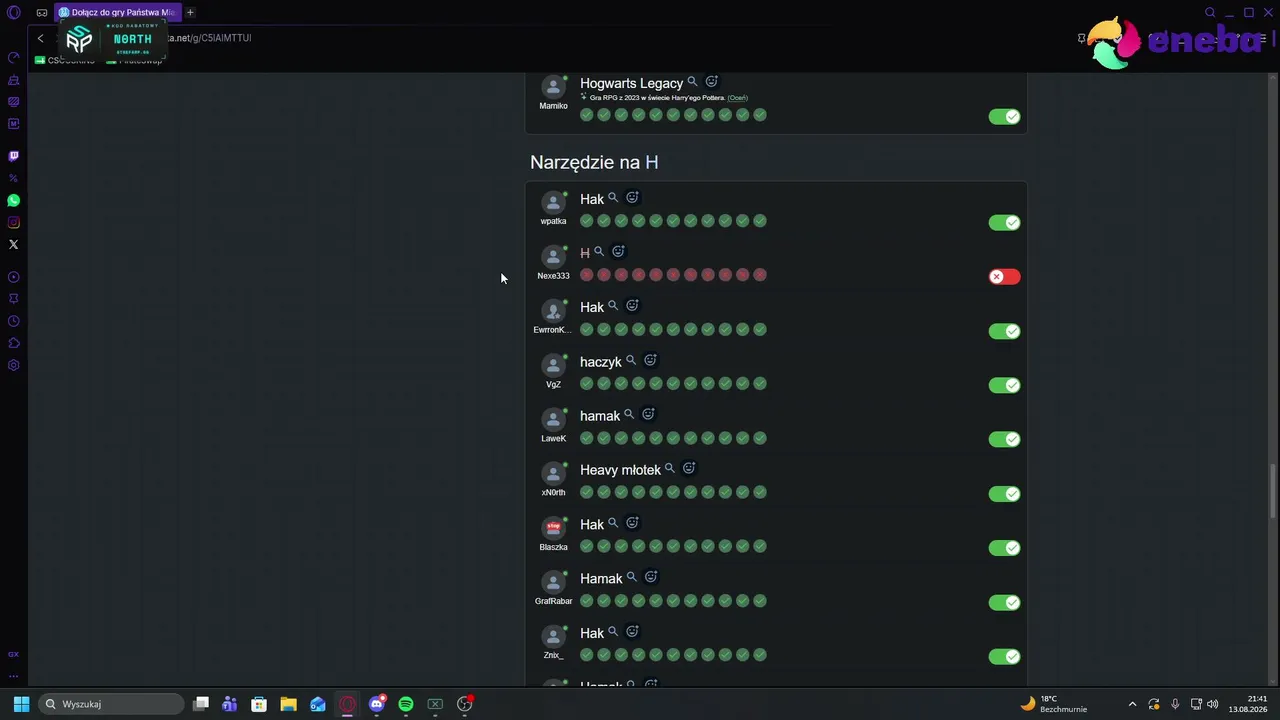Open reaction emoji for wpatka's Hak
The image size is (1280, 720).
click(632, 197)
